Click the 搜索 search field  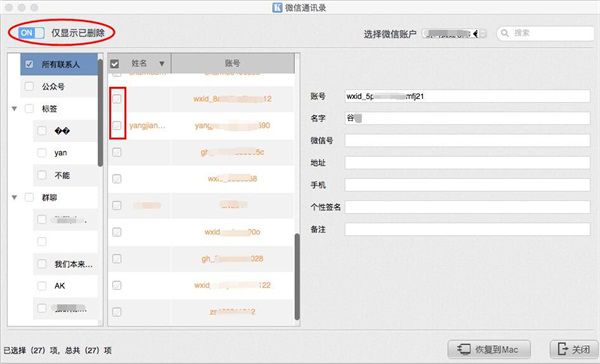coord(545,33)
